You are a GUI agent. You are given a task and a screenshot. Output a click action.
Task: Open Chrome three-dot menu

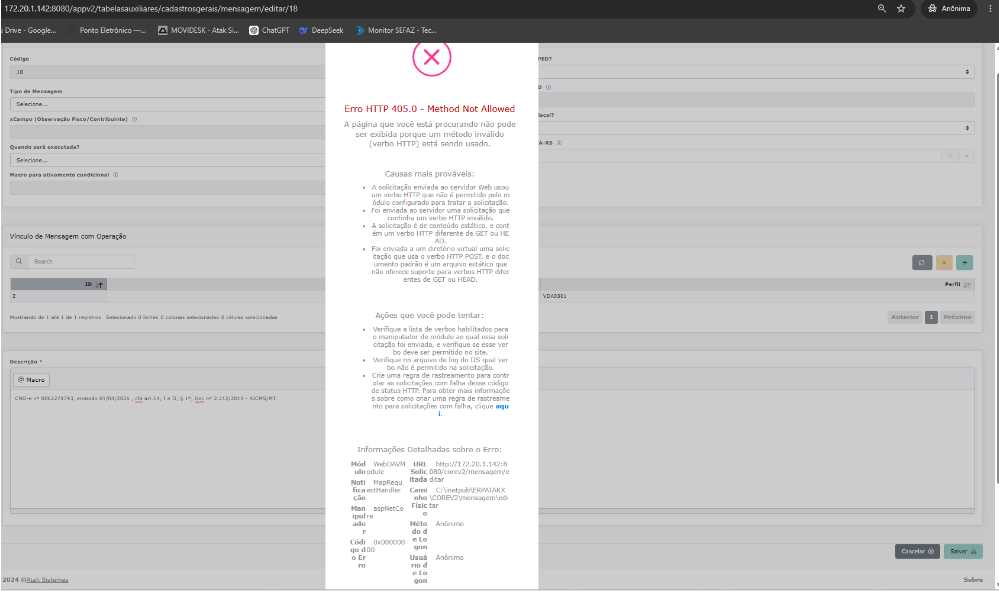point(990,8)
